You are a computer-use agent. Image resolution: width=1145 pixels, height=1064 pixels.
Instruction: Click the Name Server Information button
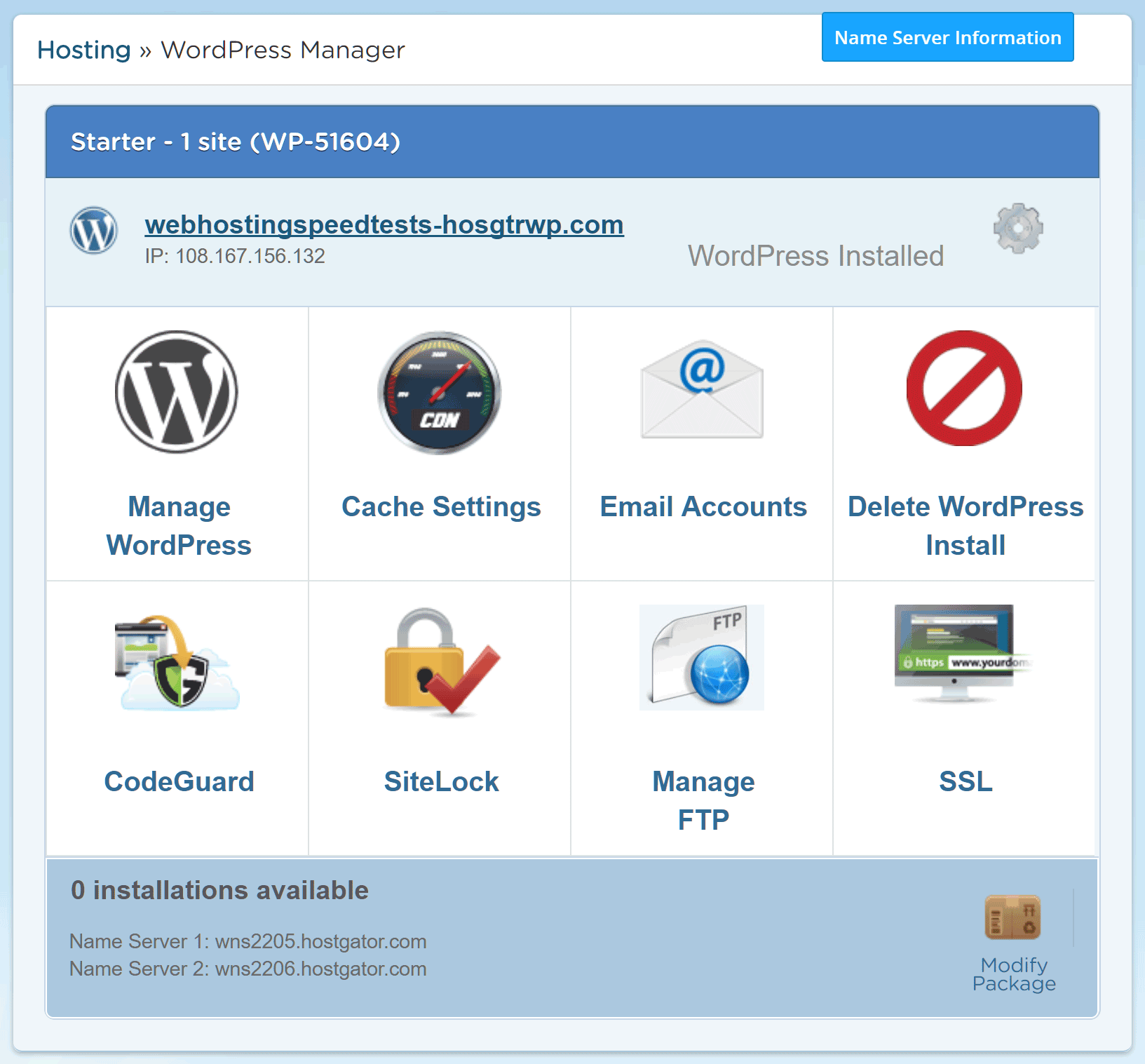[x=947, y=37]
